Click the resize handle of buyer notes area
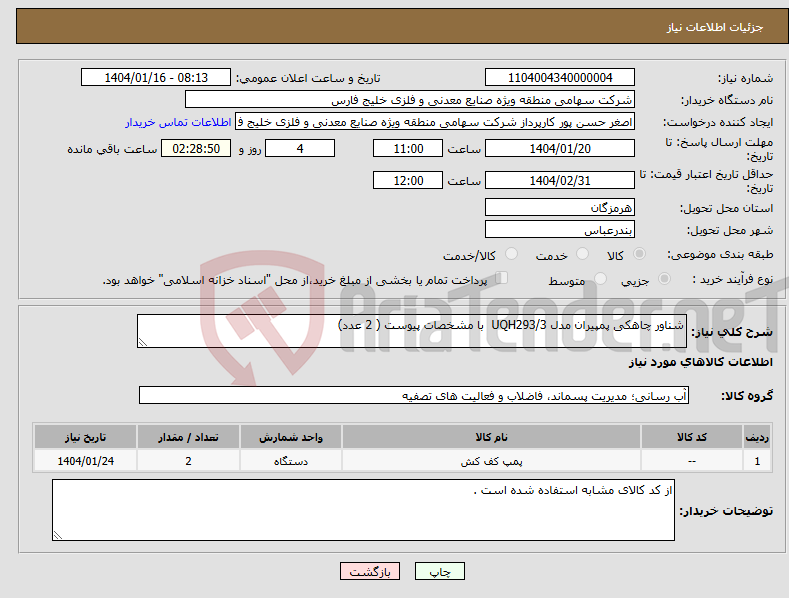 pos(58,535)
